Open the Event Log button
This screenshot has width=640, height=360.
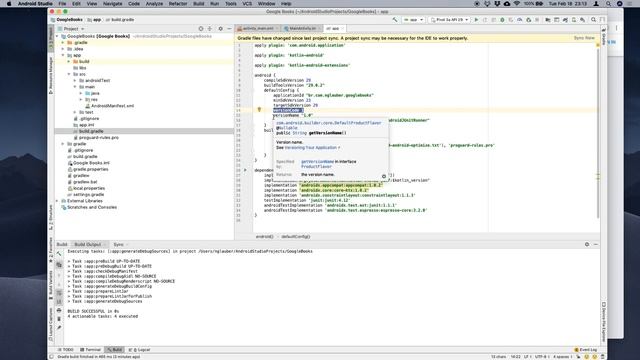point(586,350)
